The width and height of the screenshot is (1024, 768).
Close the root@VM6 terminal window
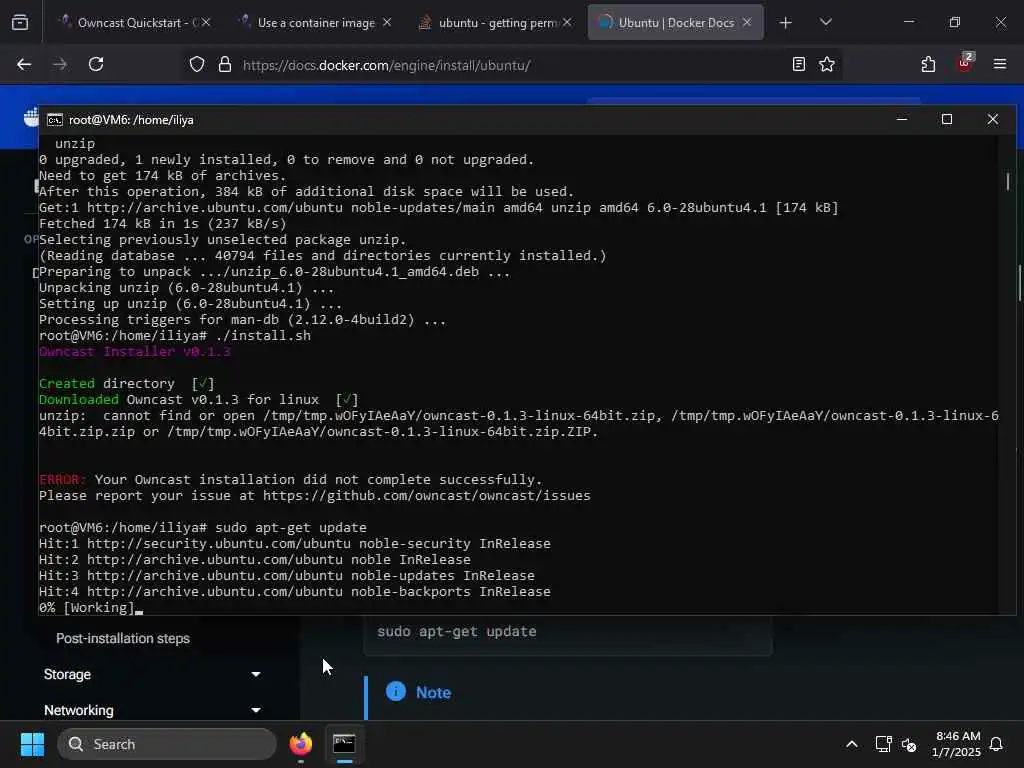(x=993, y=119)
